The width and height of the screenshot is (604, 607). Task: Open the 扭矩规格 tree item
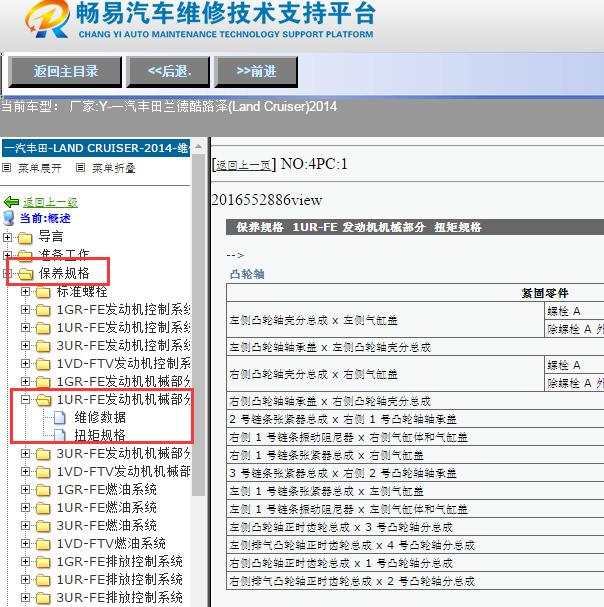coord(100,436)
